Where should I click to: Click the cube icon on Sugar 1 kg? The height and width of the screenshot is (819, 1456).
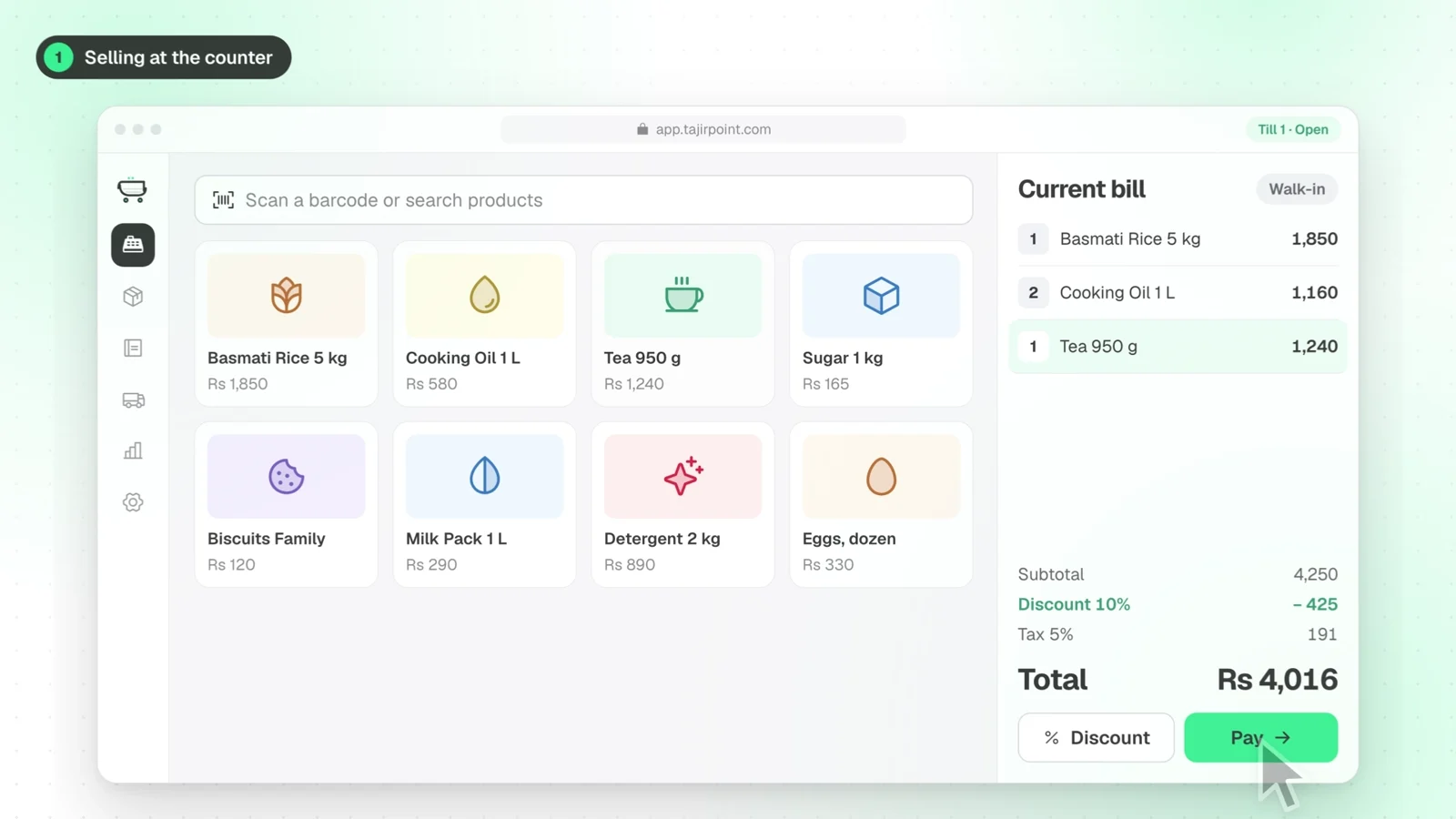(x=881, y=296)
